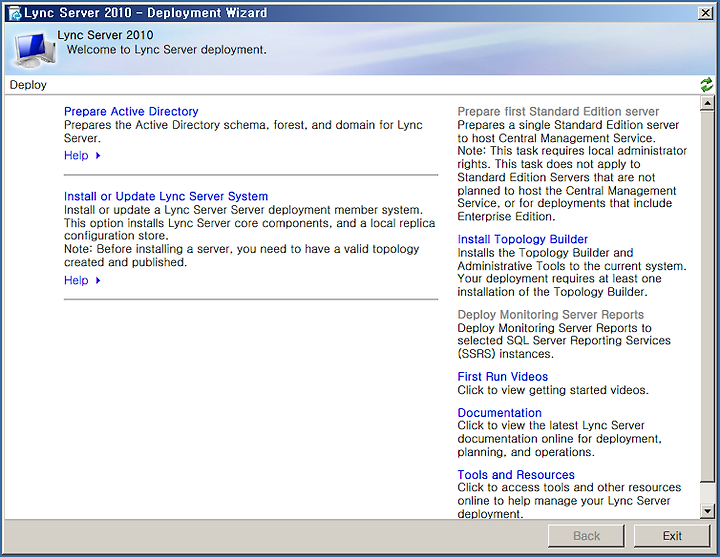Open First Run Videos link
The width and height of the screenshot is (720, 557).
coord(503,377)
